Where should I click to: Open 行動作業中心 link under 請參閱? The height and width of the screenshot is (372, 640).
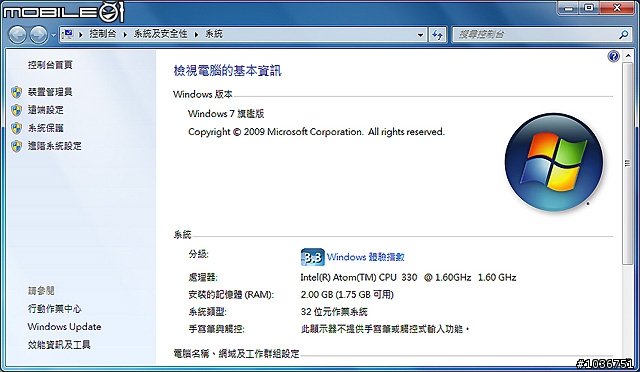55,309
